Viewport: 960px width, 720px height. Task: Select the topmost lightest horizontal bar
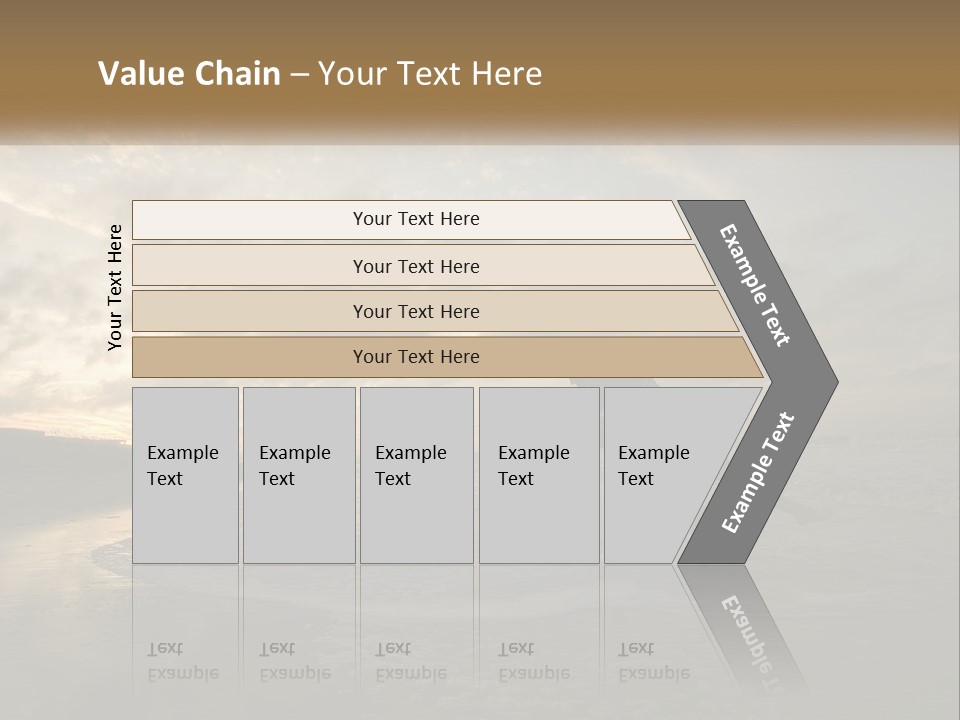click(x=415, y=219)
